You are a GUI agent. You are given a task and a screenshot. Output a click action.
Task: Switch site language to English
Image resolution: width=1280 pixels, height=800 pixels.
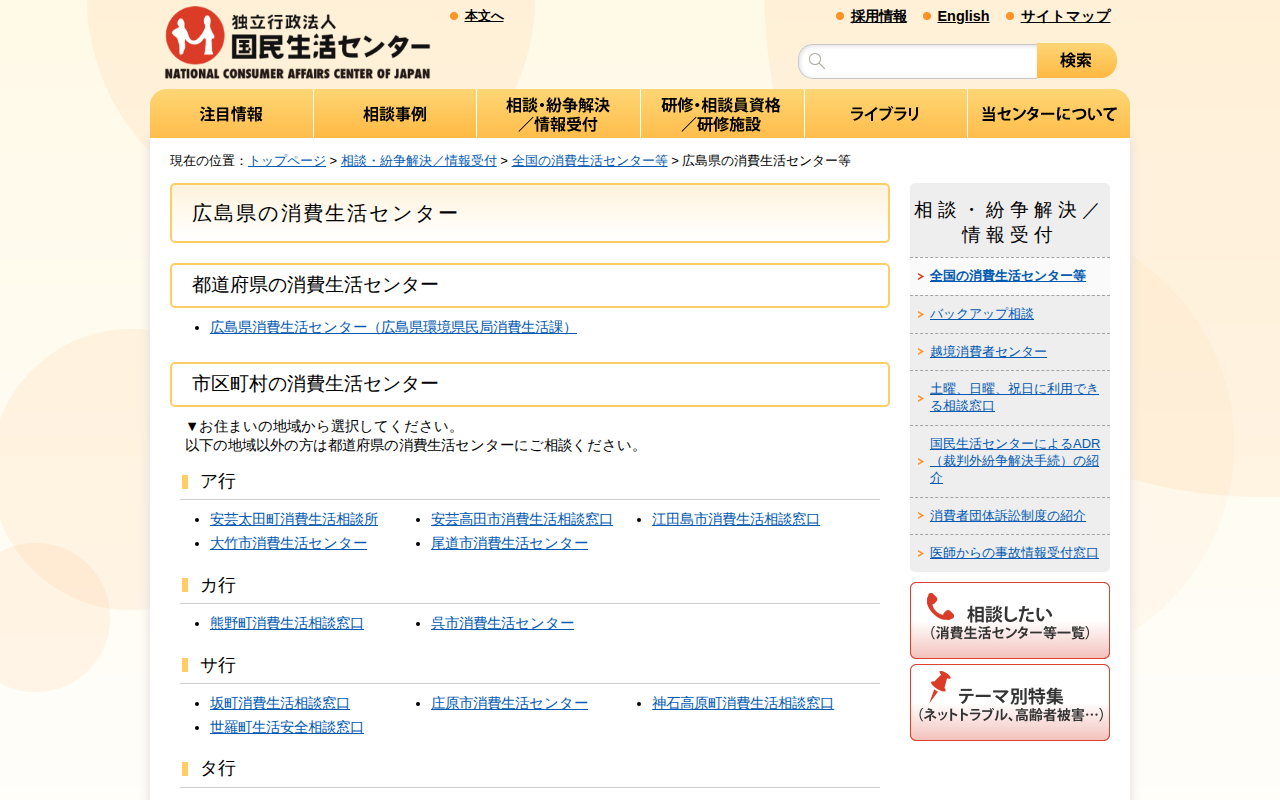(962, 16)
